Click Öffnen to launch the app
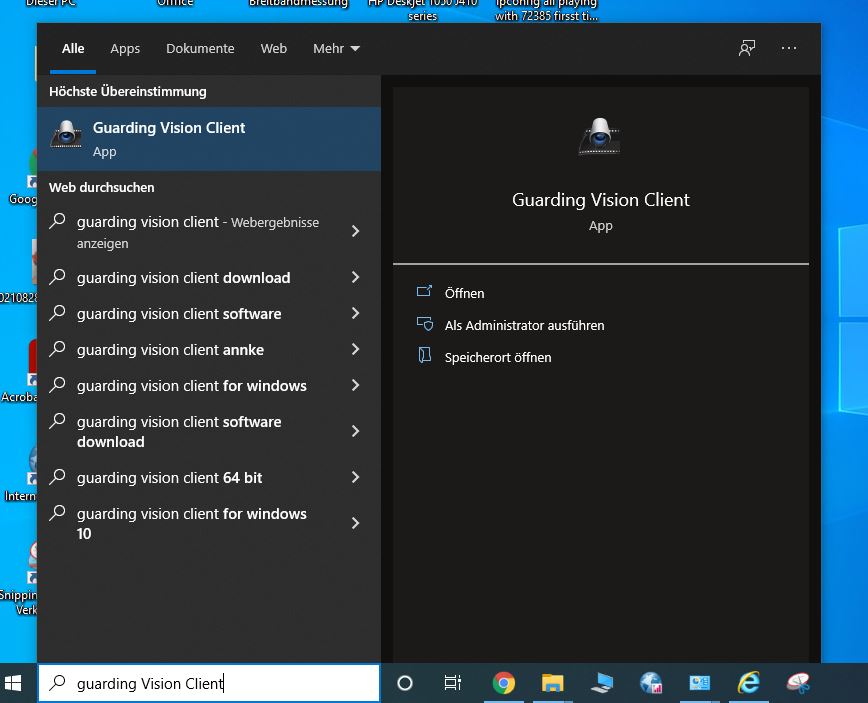This screenshot has height=703, width=868. [464, 293]
